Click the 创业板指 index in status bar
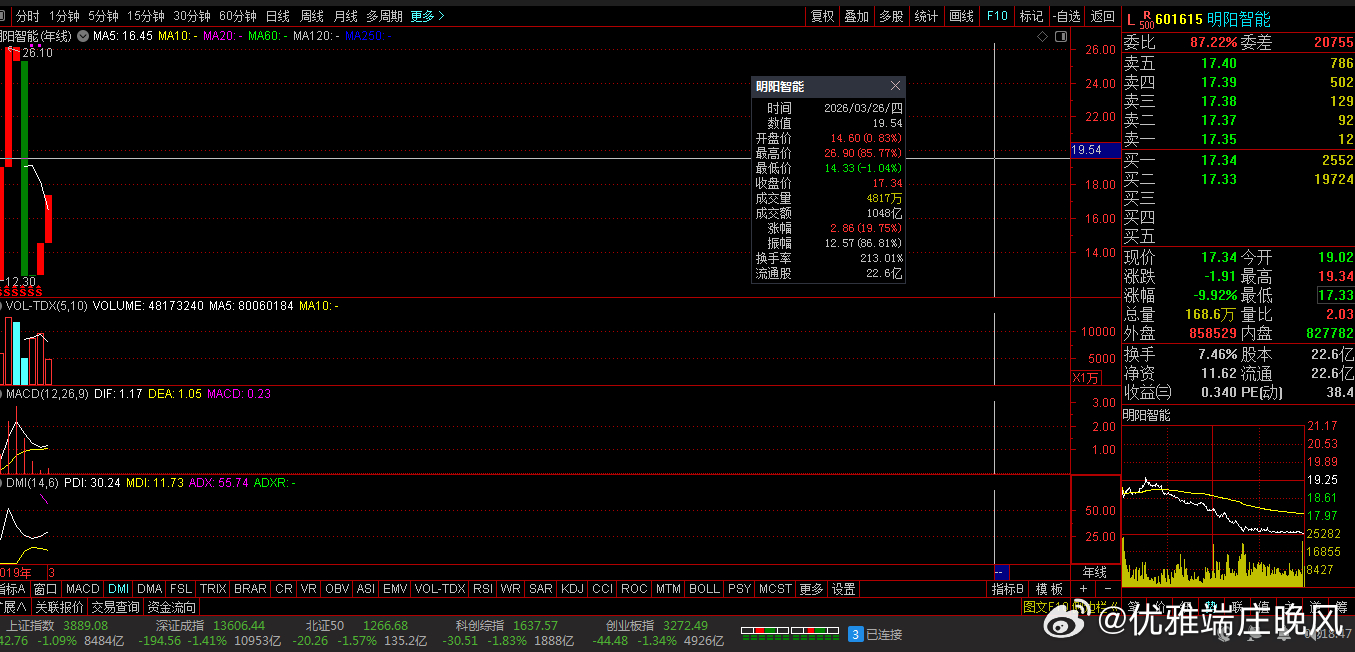 coord(629,626)
